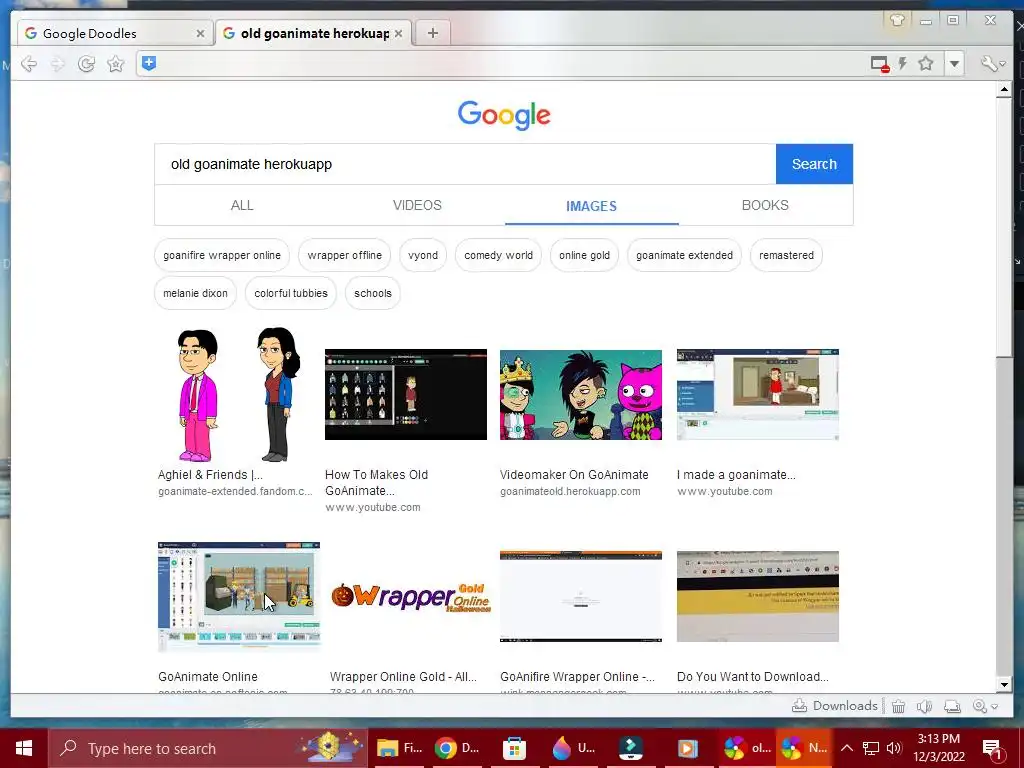Click the screen capture icon with red badge
Screen dimensions: 1024x768
[880, 64]
